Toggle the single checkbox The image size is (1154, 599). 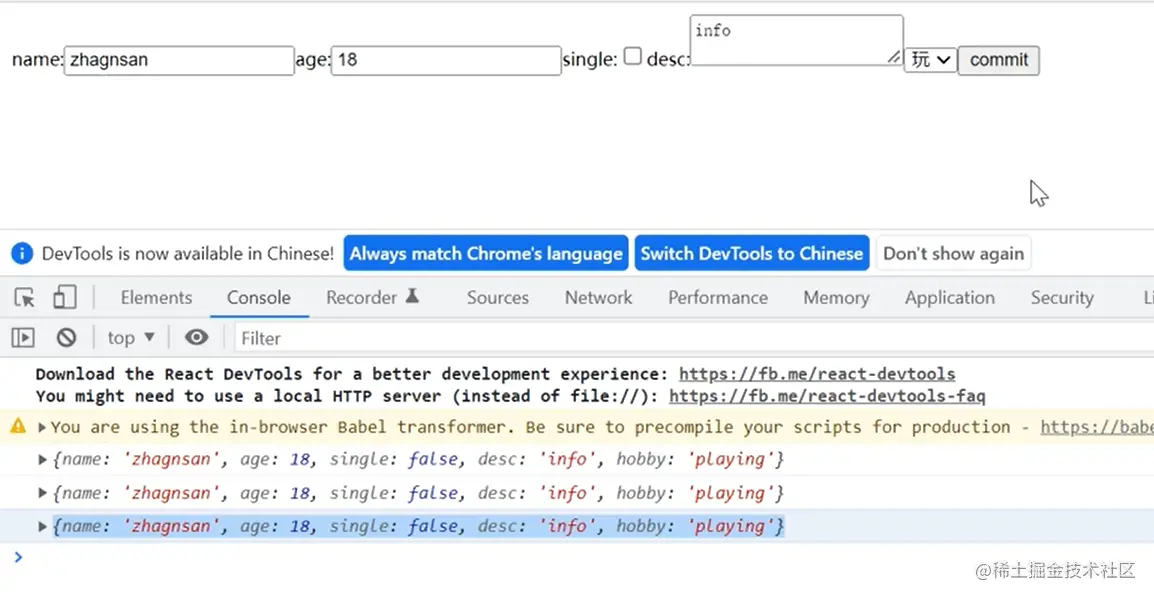633,57
